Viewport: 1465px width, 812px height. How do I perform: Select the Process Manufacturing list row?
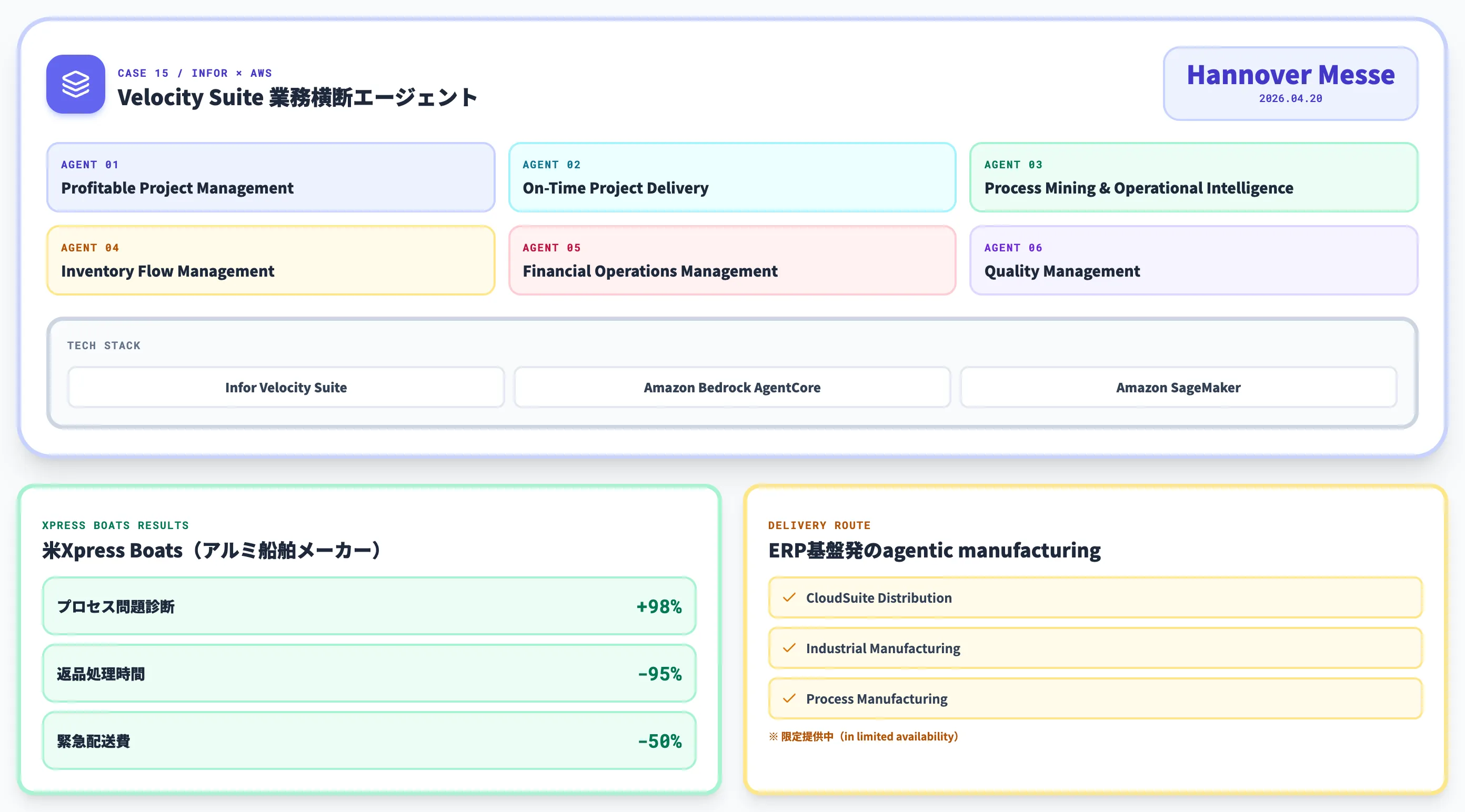(x=1096, y=699)
